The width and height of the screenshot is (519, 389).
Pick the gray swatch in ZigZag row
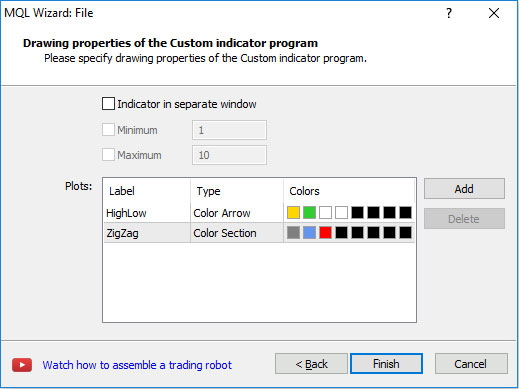tap(293, 233)
